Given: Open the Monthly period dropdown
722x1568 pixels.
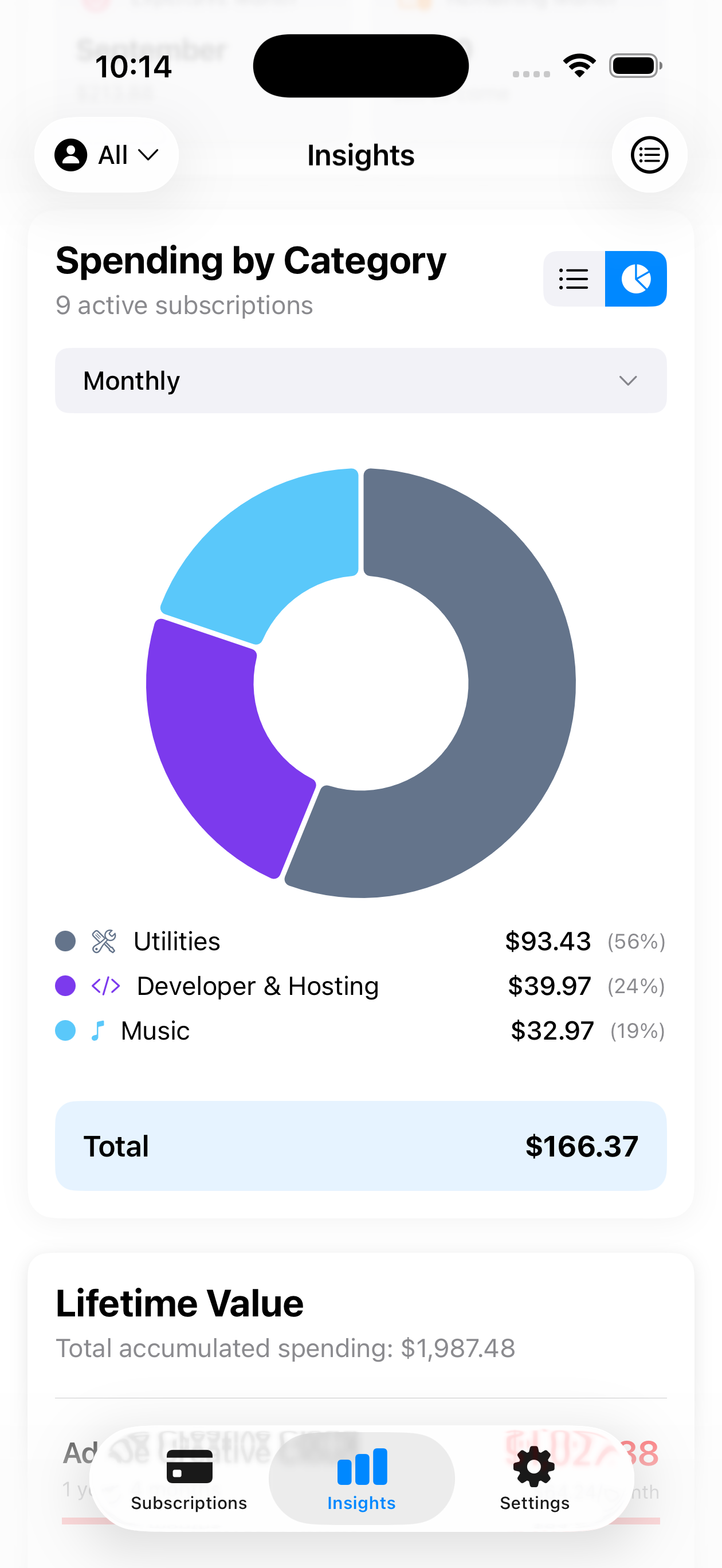Looking at the screenshot, I should point(360,381).
